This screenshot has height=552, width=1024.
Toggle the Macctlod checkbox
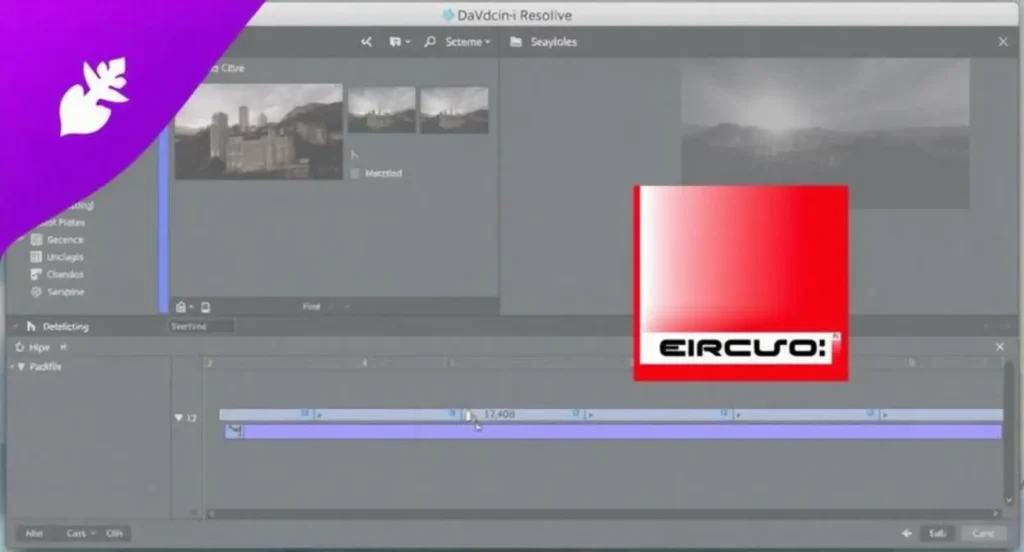coord(355,174)
